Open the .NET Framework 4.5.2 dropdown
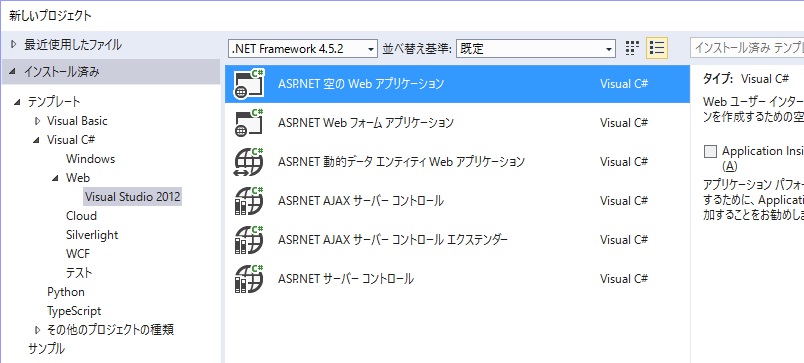 pos(303,49)
